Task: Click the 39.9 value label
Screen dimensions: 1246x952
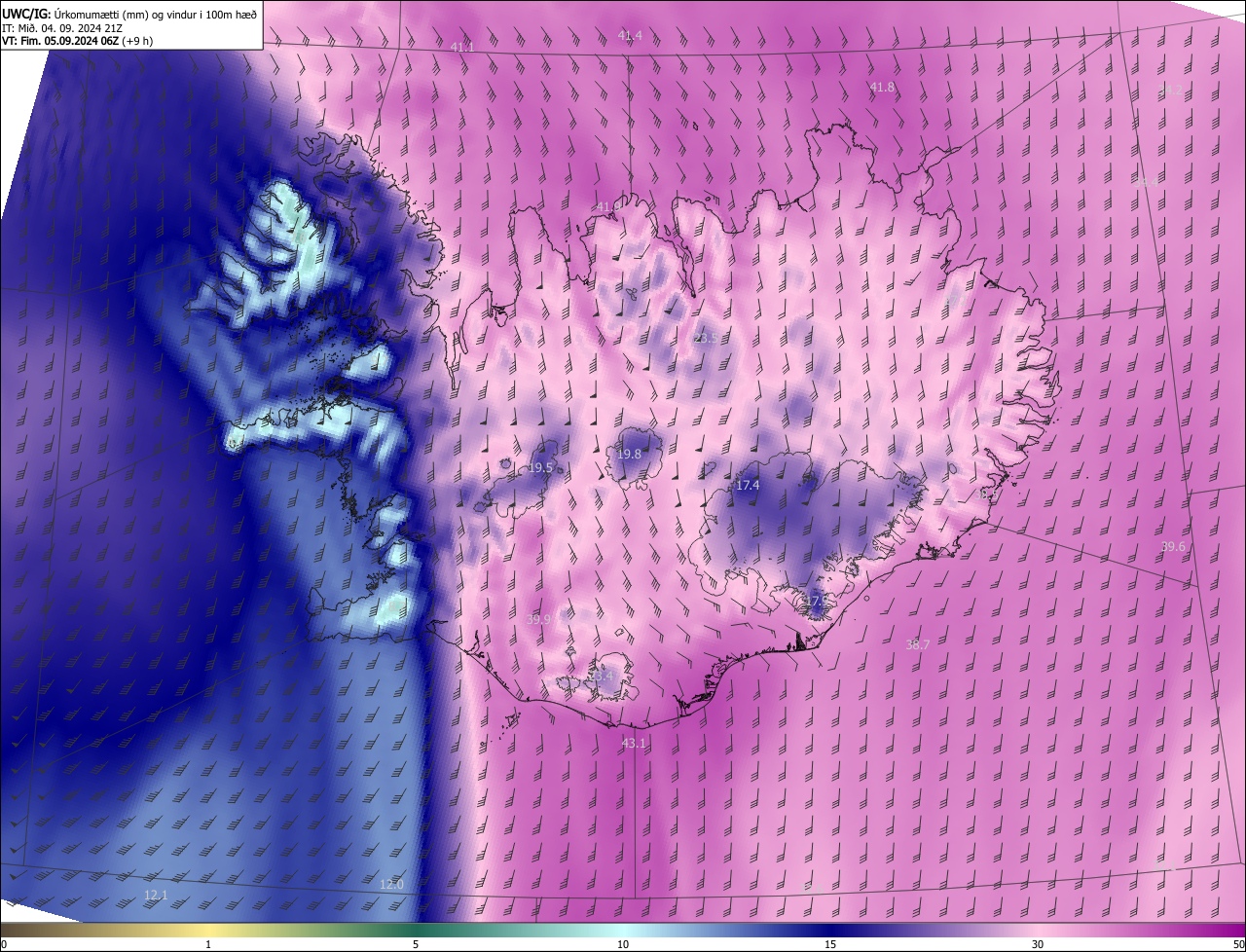Action: tap(538, 619)
